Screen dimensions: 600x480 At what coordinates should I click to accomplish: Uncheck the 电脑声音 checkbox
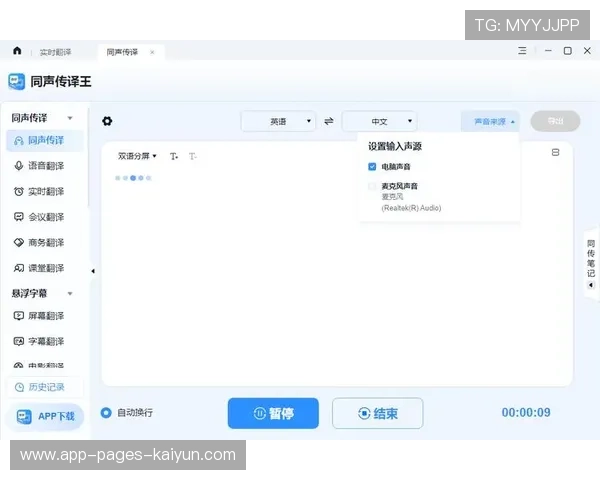(372, 167)
